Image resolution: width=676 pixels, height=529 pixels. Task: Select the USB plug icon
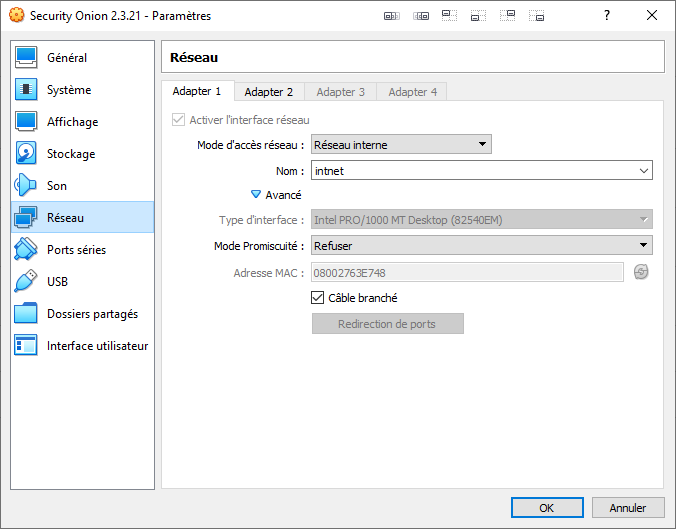pyautogui.click(x=26, y=281)
